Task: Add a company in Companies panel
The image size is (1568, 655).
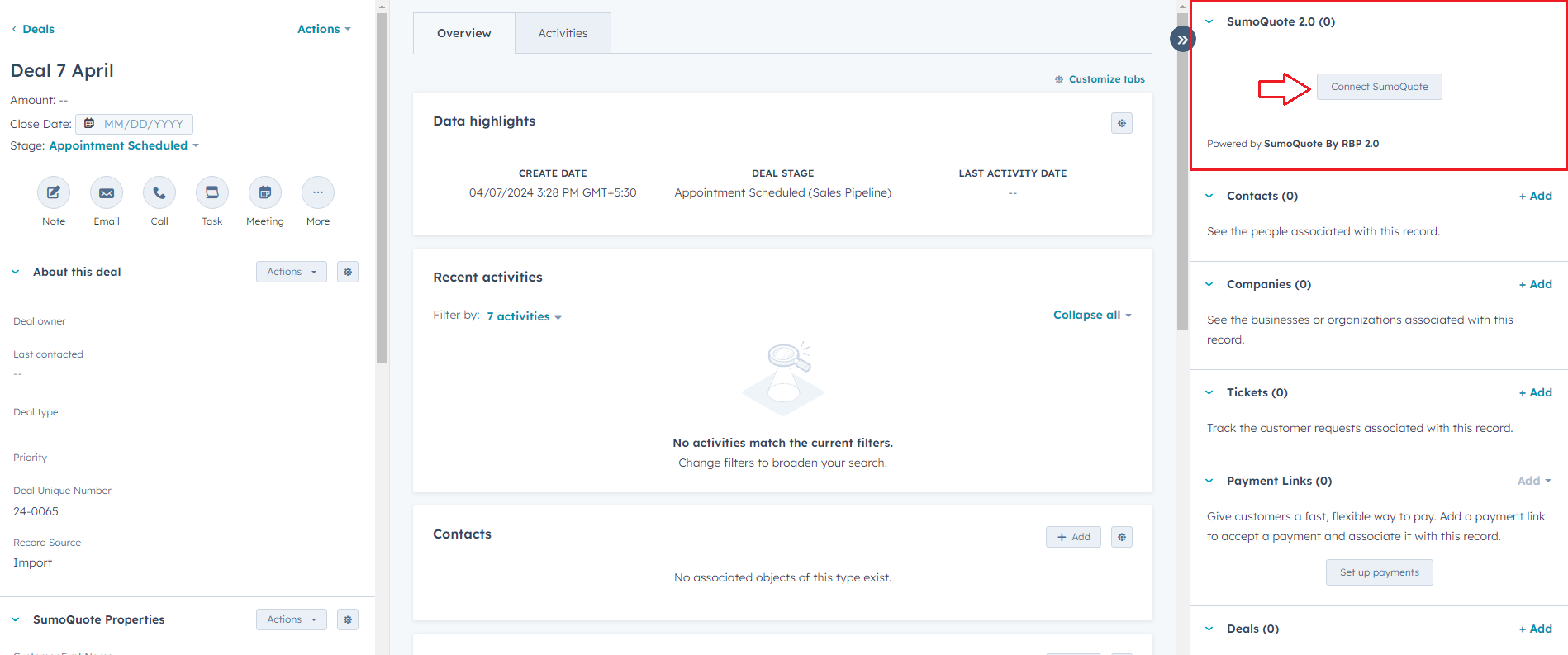Action: tap(1536, 284)
